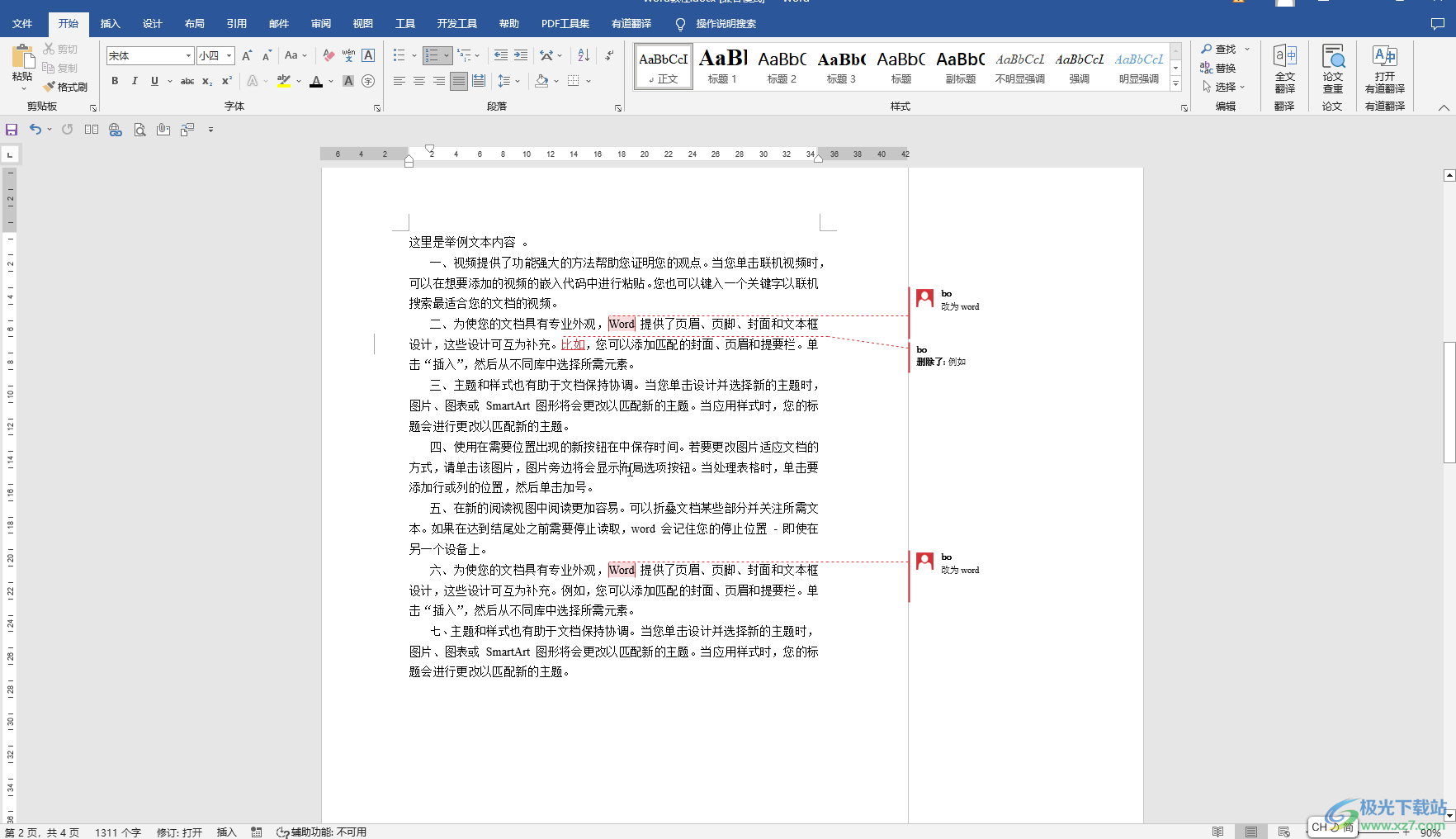1456x839 pixels.
Task: Click the vertical scrollbar thumb
Action: [1449, 402]
